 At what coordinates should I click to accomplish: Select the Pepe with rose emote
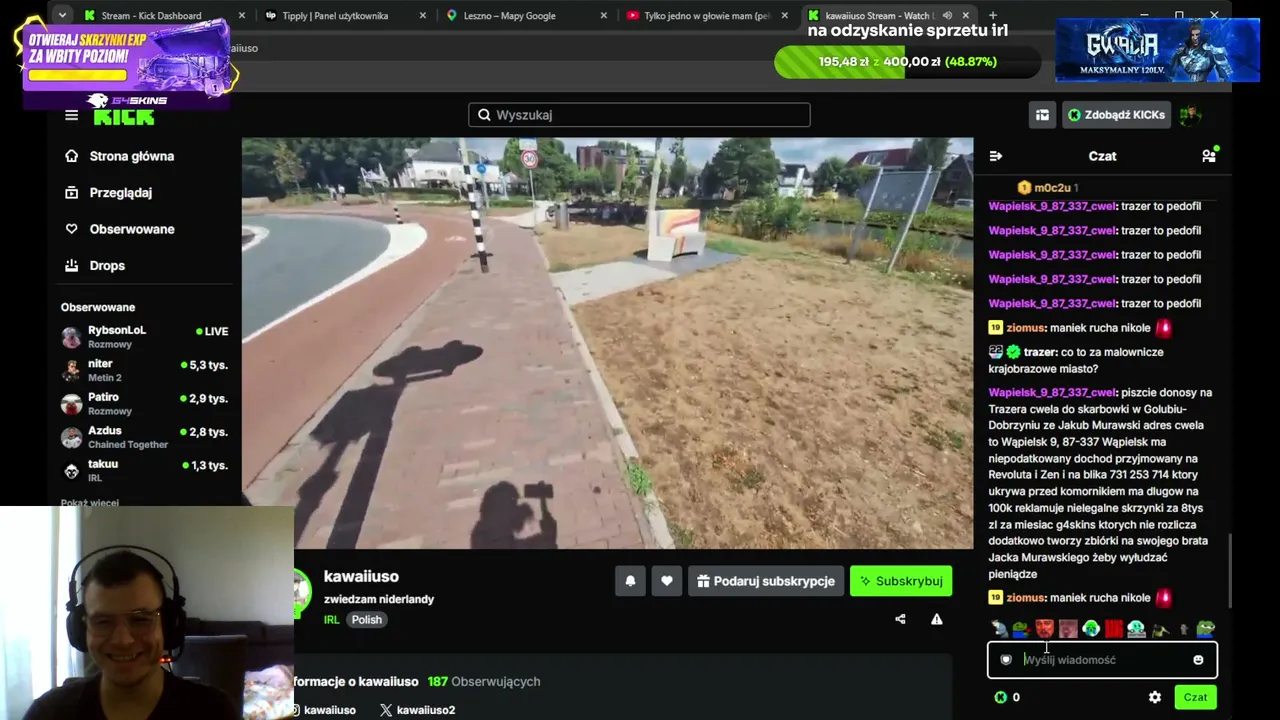tap(1021, 629)
